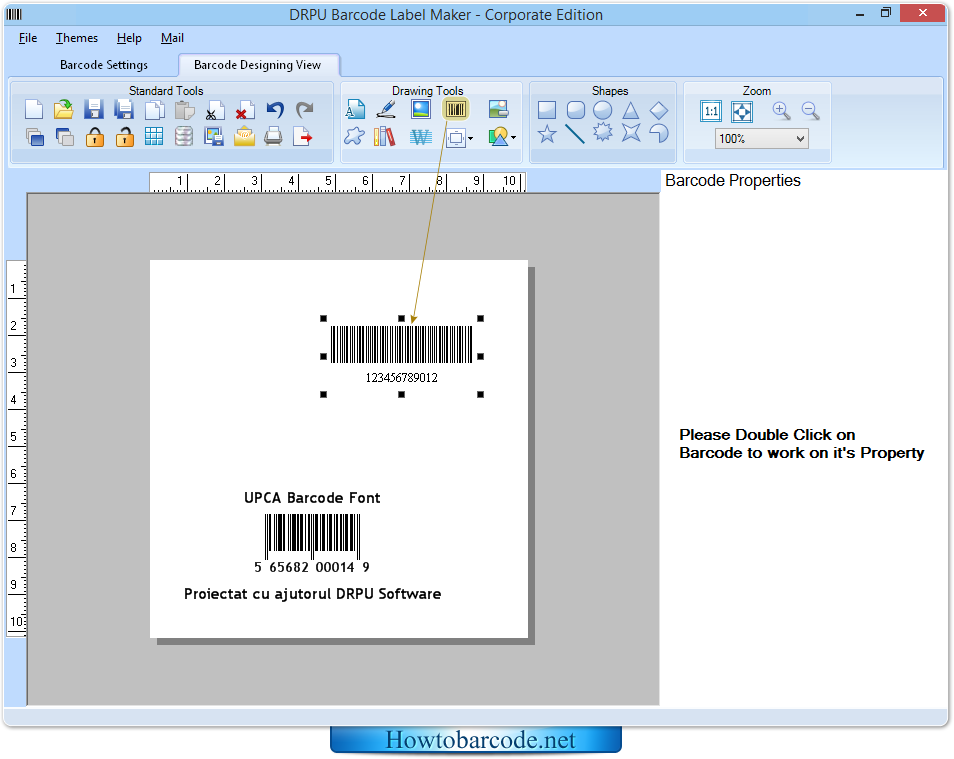Select the Proiectat cu ajutorul DRPU Software text
This screenshot has width=954, height=759.
(x=313, y=594)
